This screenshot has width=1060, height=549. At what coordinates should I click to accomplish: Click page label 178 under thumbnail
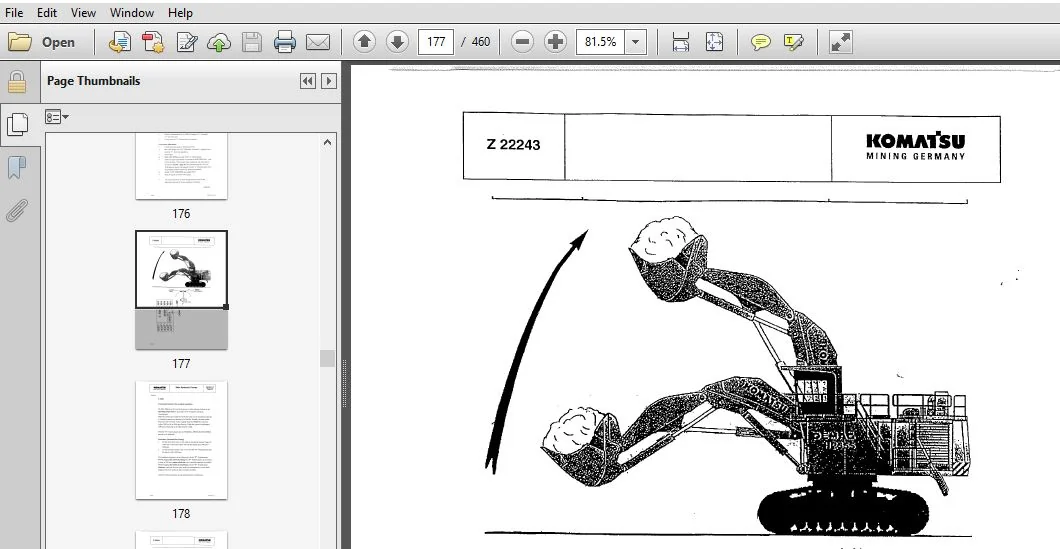[x=181, y=514]
